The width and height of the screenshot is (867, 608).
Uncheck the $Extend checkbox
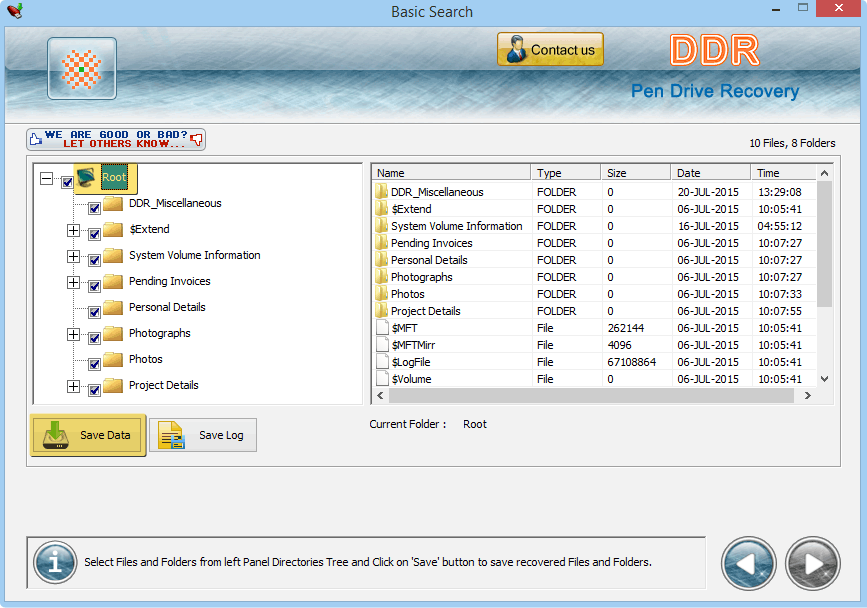click(x=94, y=234)
